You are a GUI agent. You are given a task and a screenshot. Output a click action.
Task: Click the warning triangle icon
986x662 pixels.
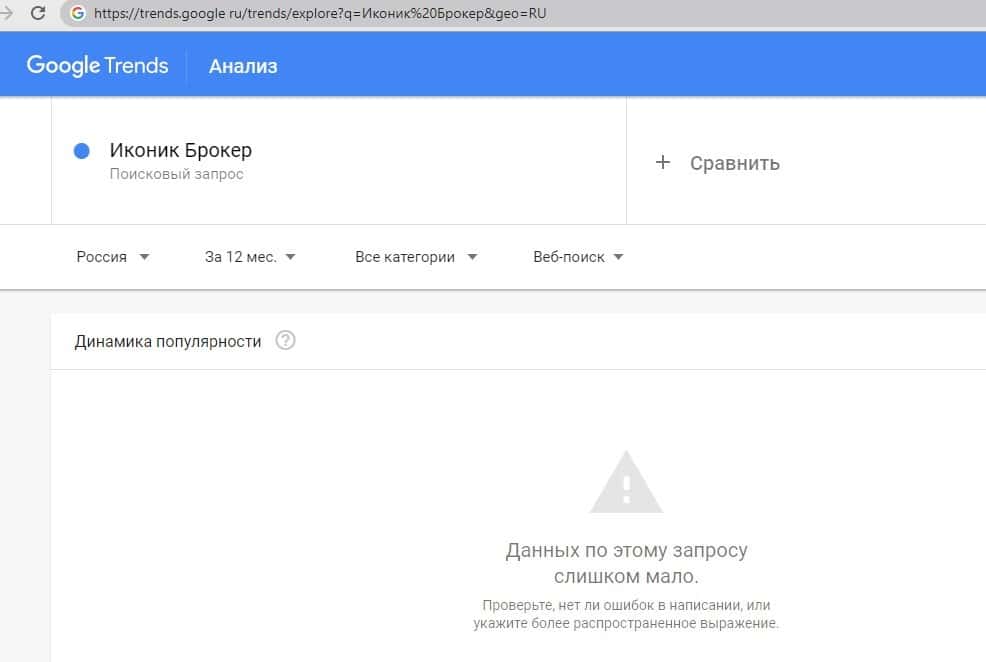click(x=625, y=483)
